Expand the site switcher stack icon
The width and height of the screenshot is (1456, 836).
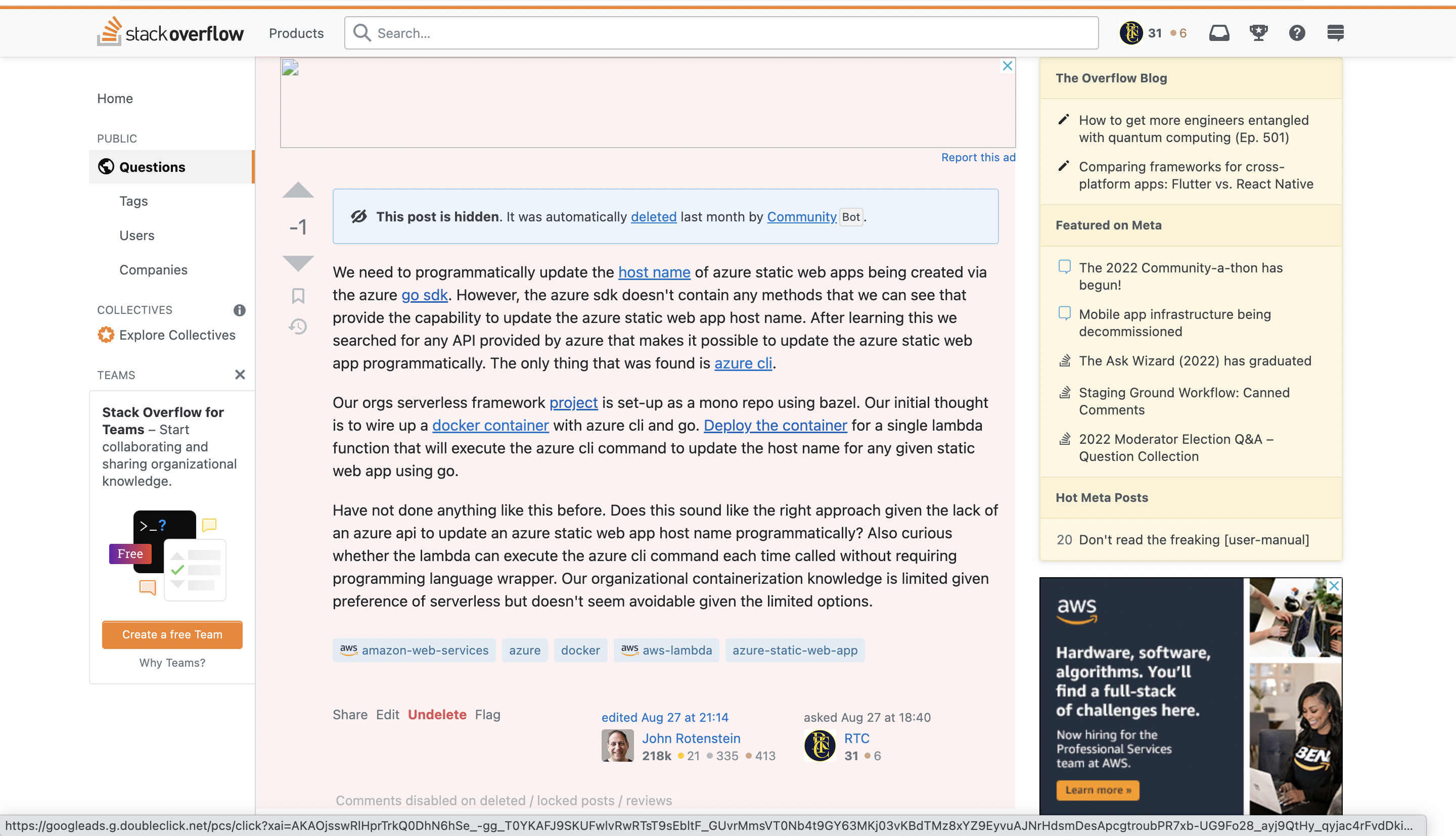1336,33
